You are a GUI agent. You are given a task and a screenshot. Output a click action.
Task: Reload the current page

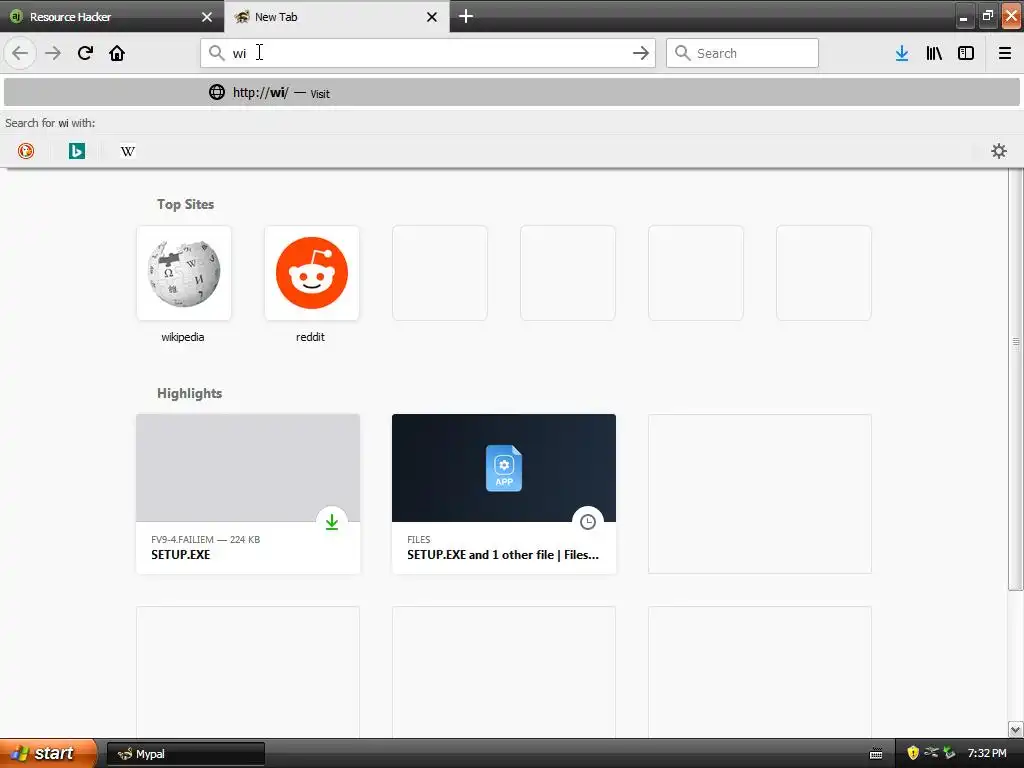pyautogui.click(x=86, y=53)
